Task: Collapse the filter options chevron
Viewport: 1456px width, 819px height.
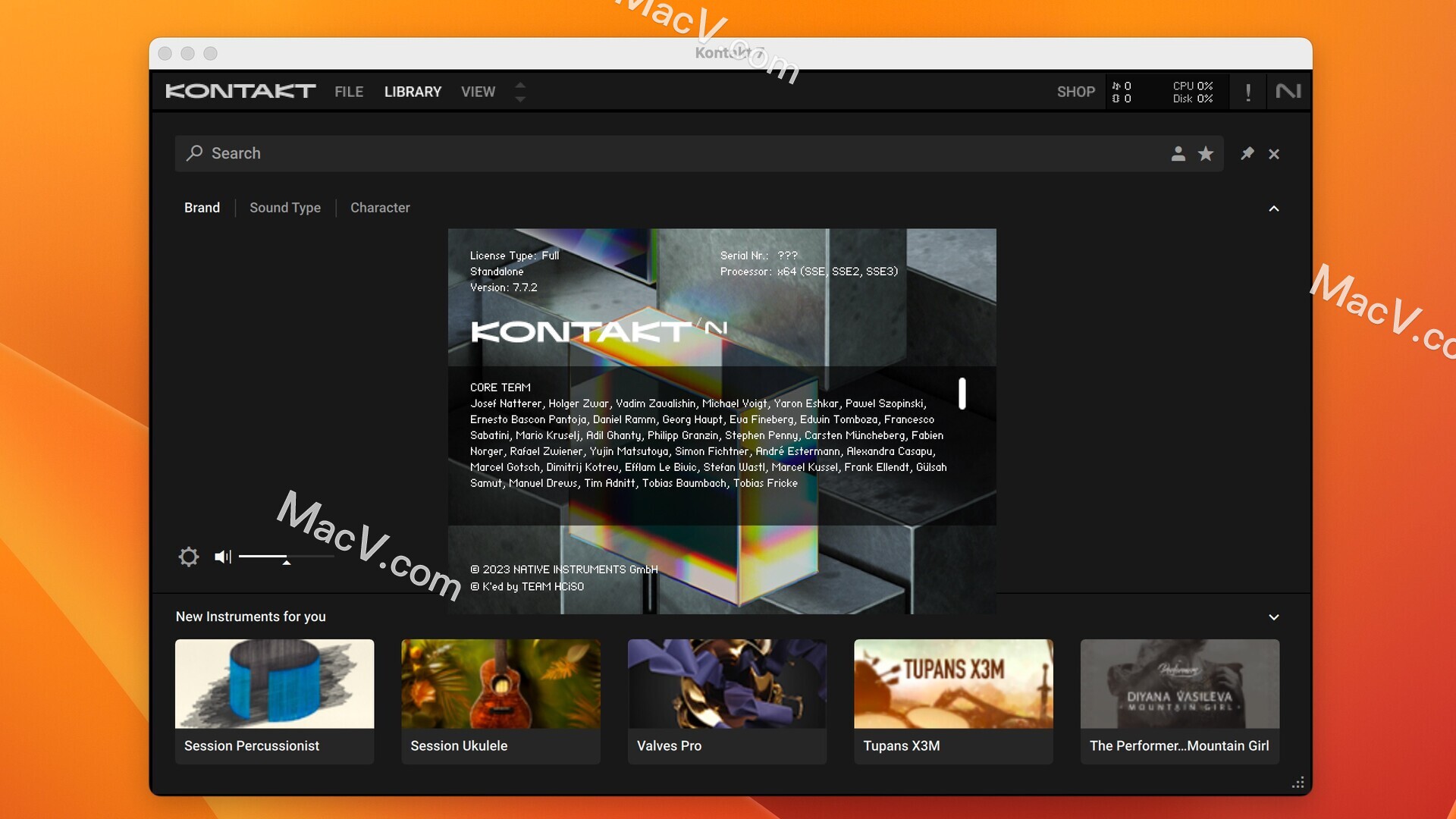Action: (x=1273, y=208)
